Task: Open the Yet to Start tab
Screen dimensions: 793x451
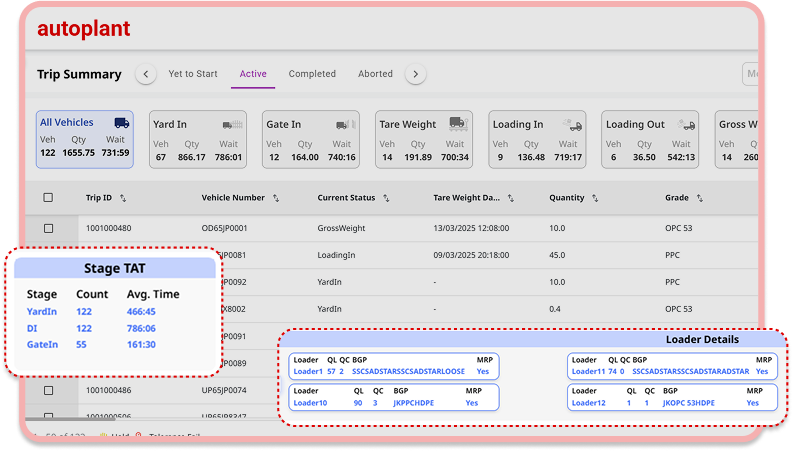Action: tap(193, 74)
